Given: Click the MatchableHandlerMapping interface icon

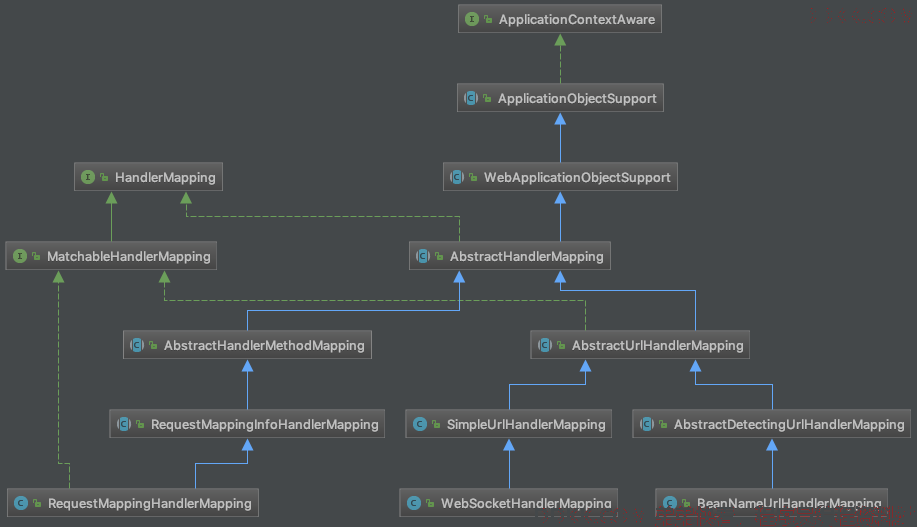Looking at the screenshot, I should (x=20, y=256).
